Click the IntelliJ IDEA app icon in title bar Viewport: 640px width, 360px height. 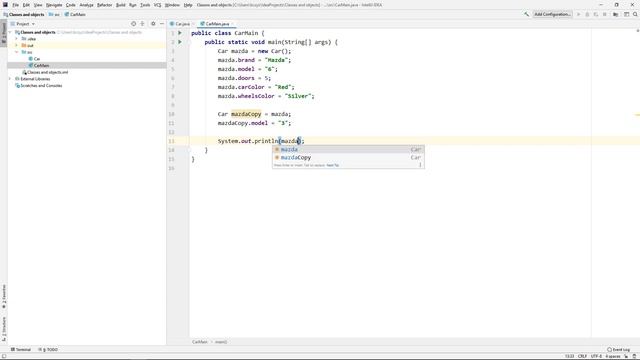5,5
